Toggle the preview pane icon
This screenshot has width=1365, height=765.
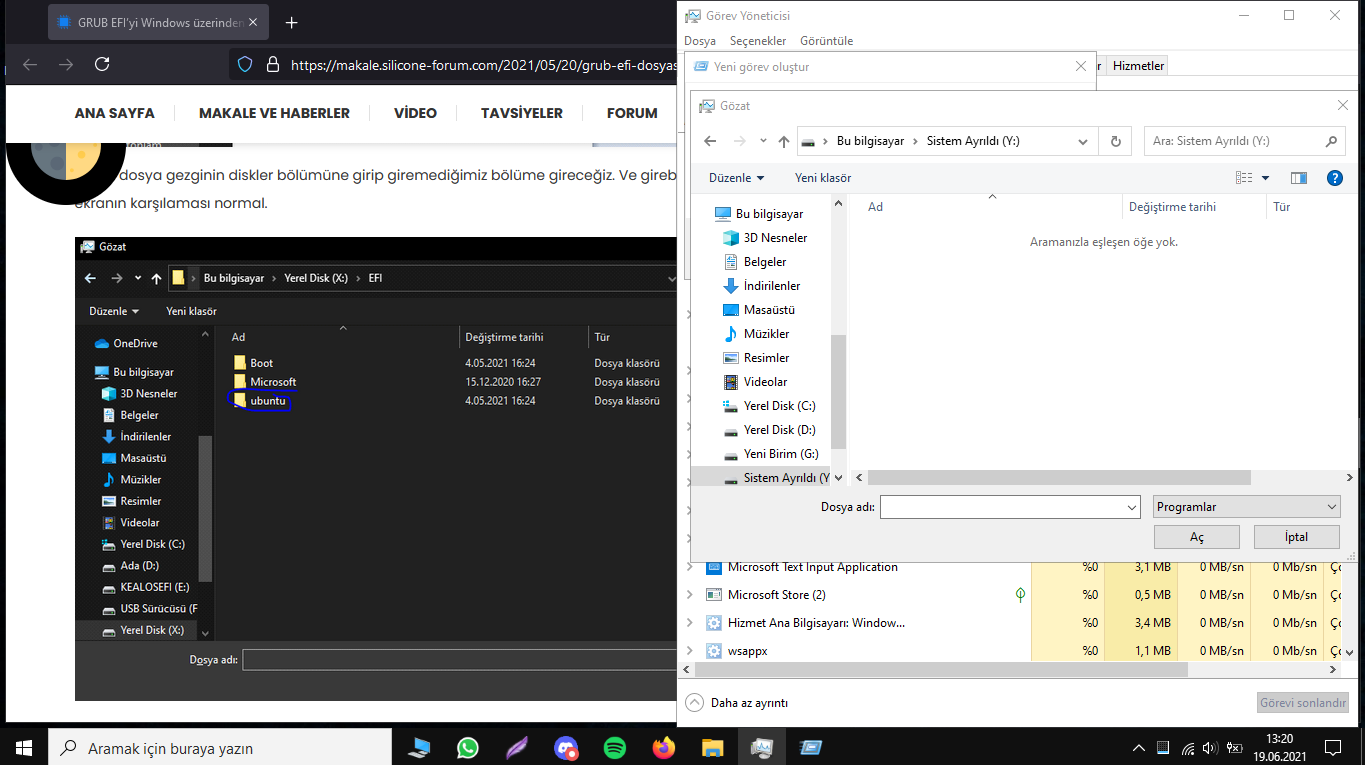[1299, 178]
